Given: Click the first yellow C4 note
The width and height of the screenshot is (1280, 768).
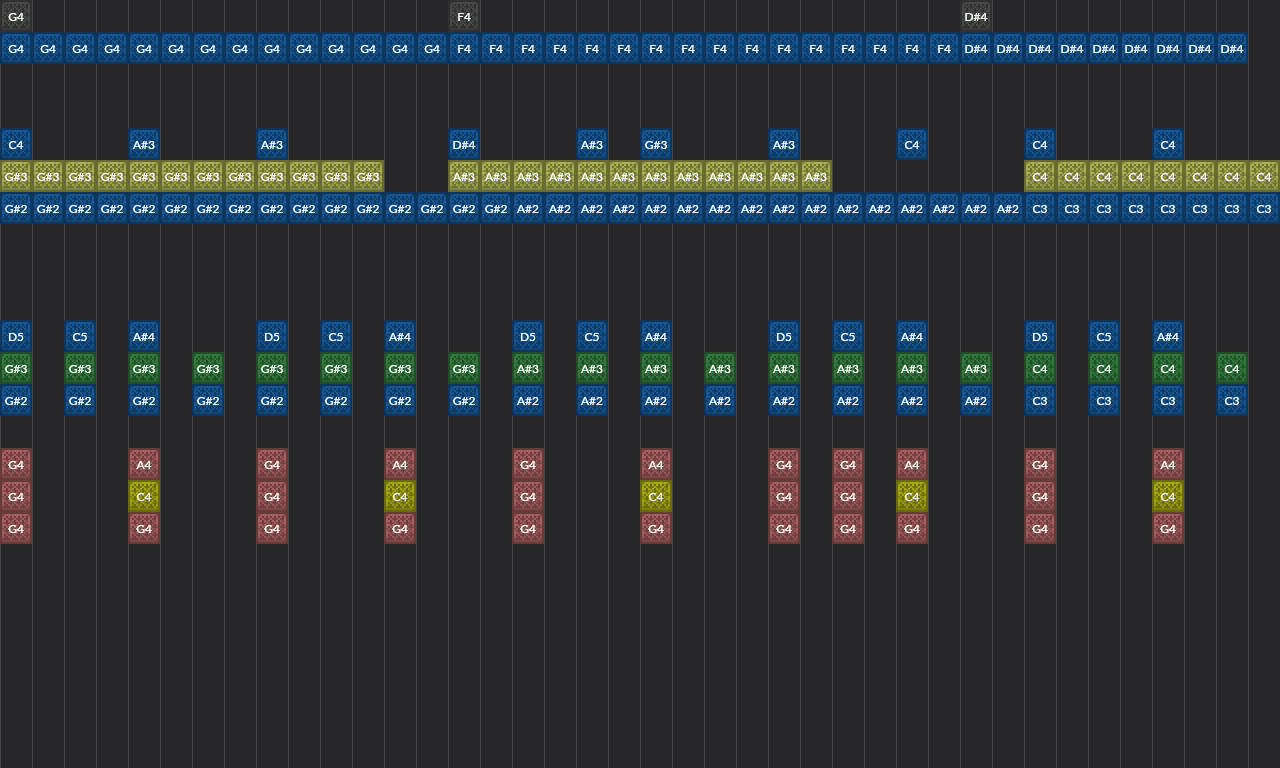Looking at the screenshot, I should (144, 497).
